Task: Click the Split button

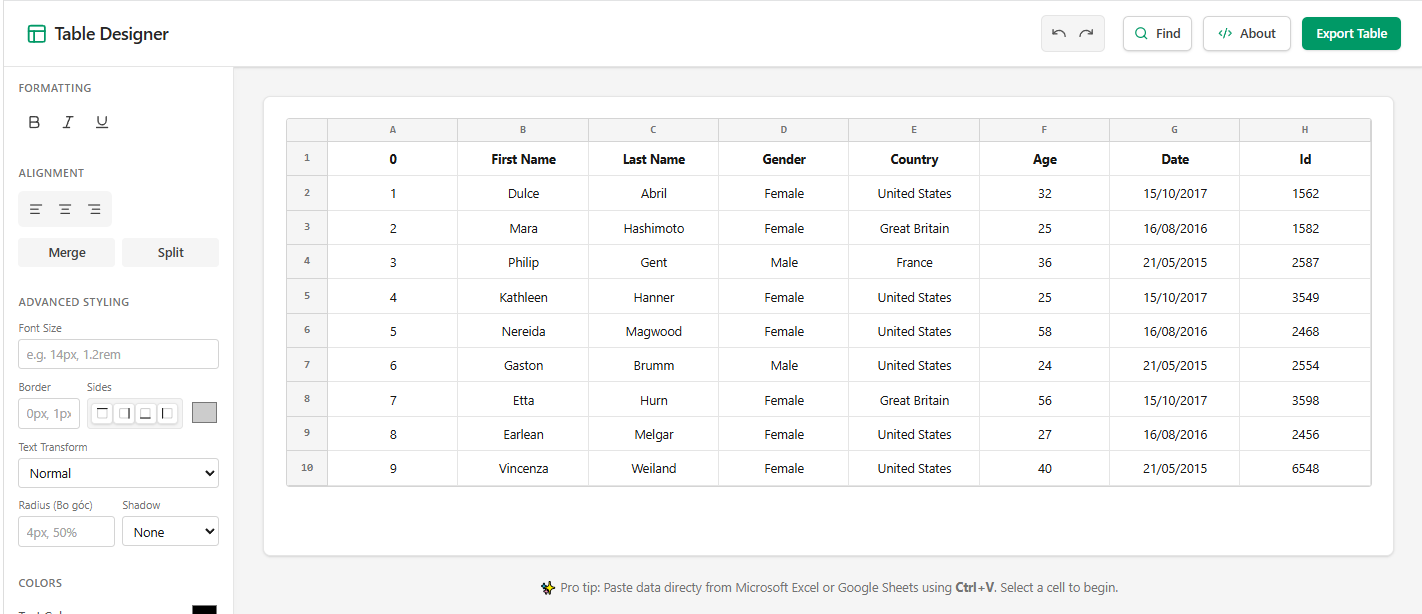Action: click(170, 253)
